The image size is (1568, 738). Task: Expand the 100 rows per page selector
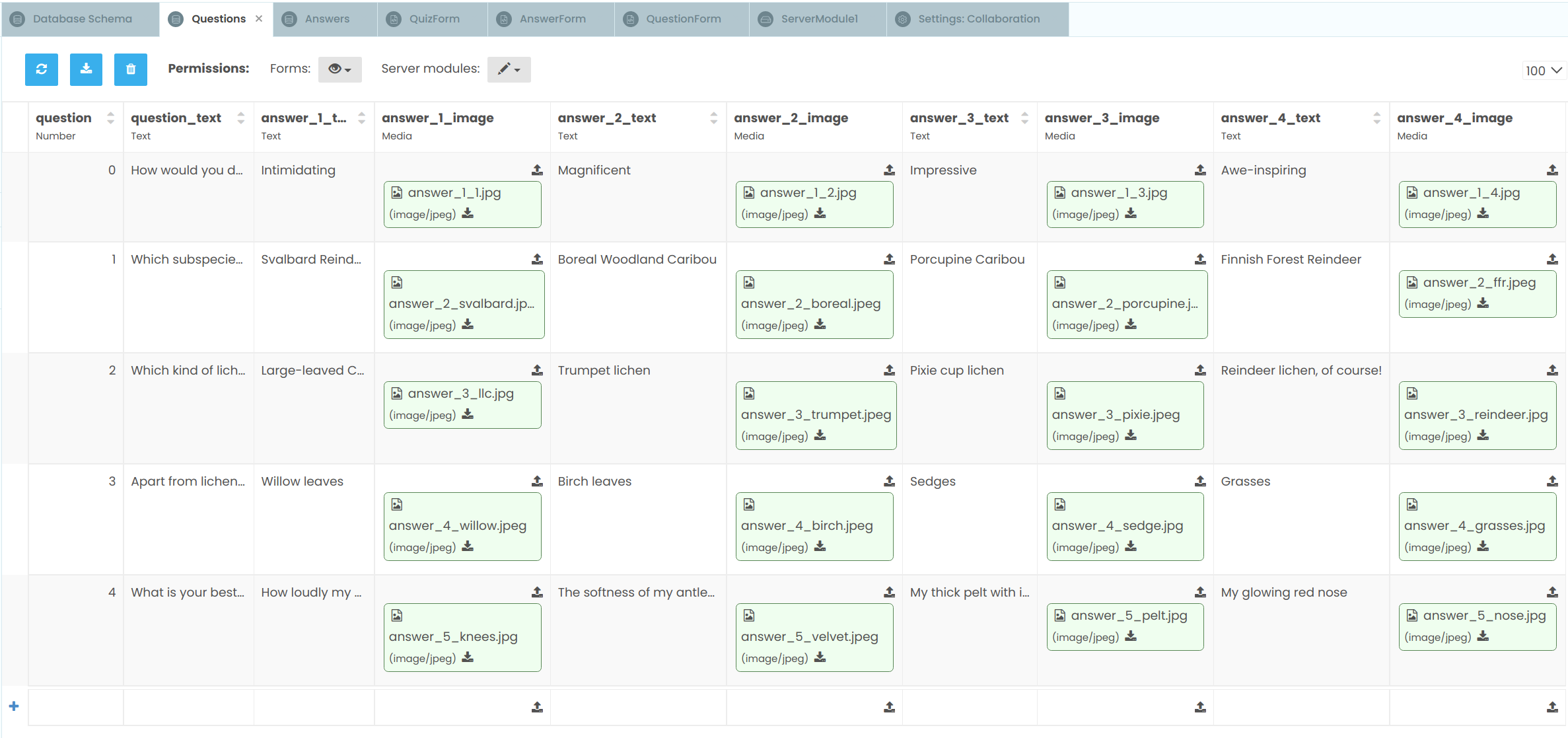pyautogui.click(x=1543, y=71)
